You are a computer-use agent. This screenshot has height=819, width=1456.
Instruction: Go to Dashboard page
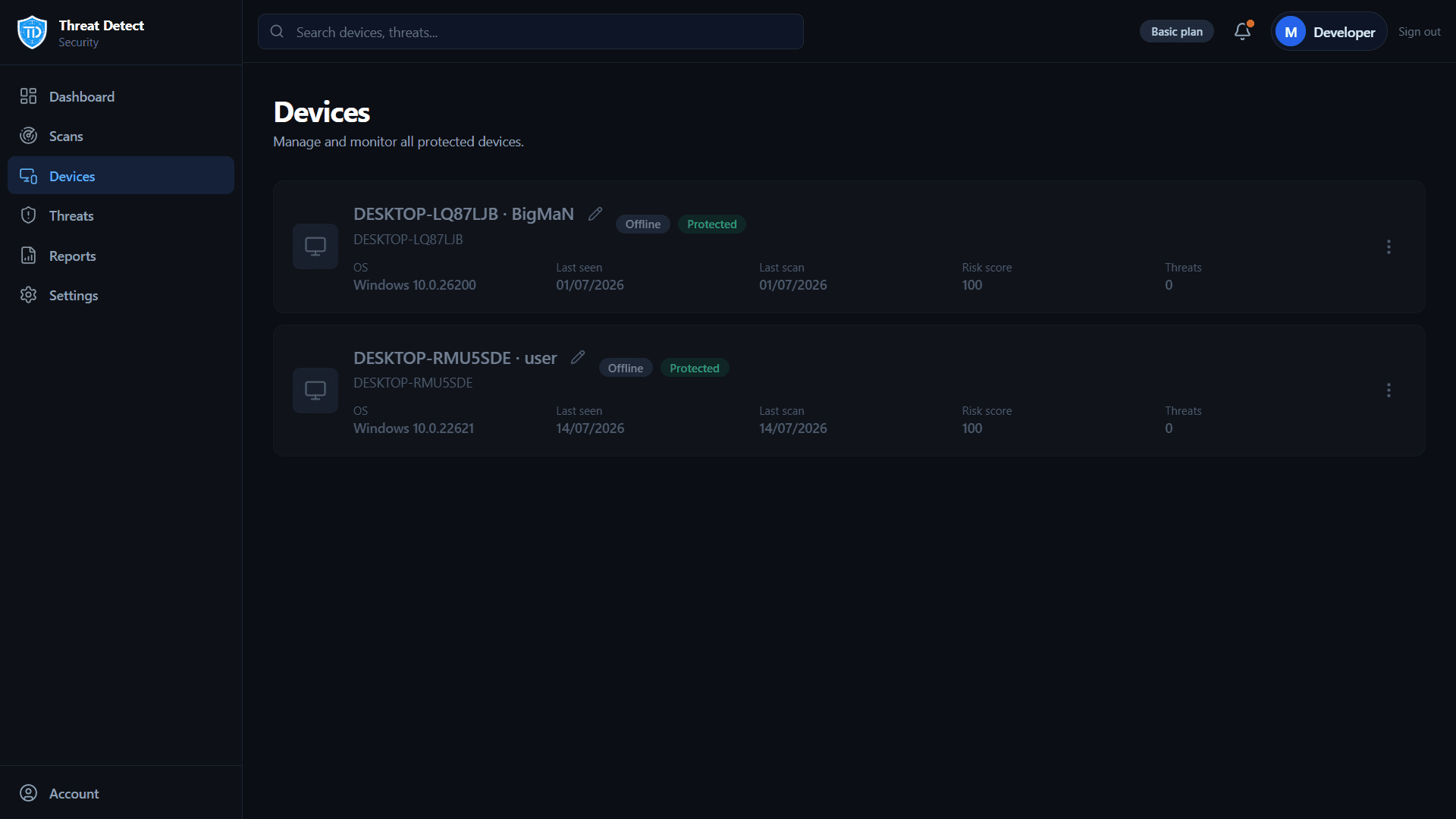[121, 96]
